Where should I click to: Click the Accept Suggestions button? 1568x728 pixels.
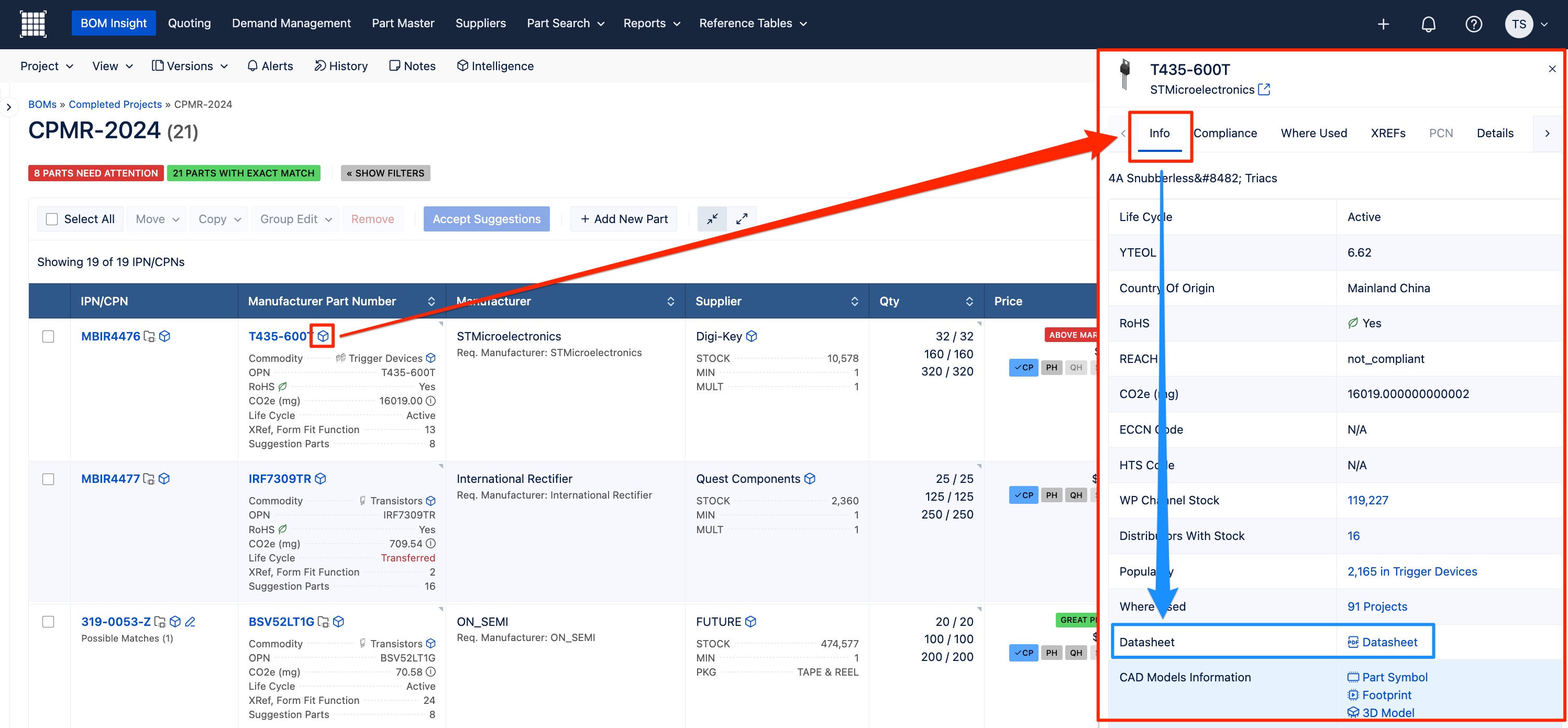click(487, 219)
